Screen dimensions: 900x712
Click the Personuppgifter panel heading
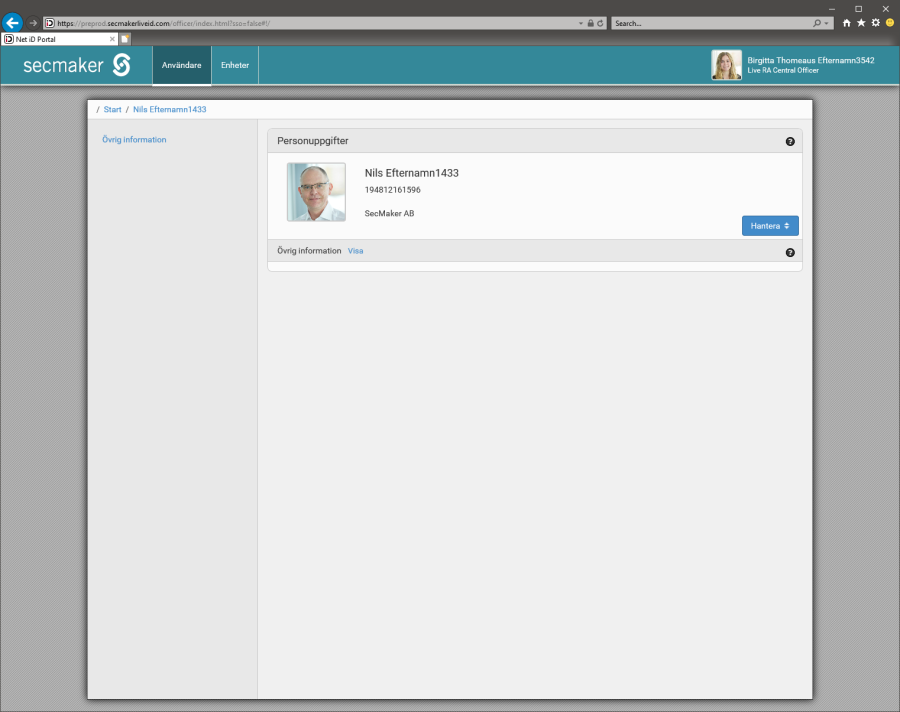click(x=313, y=141)
